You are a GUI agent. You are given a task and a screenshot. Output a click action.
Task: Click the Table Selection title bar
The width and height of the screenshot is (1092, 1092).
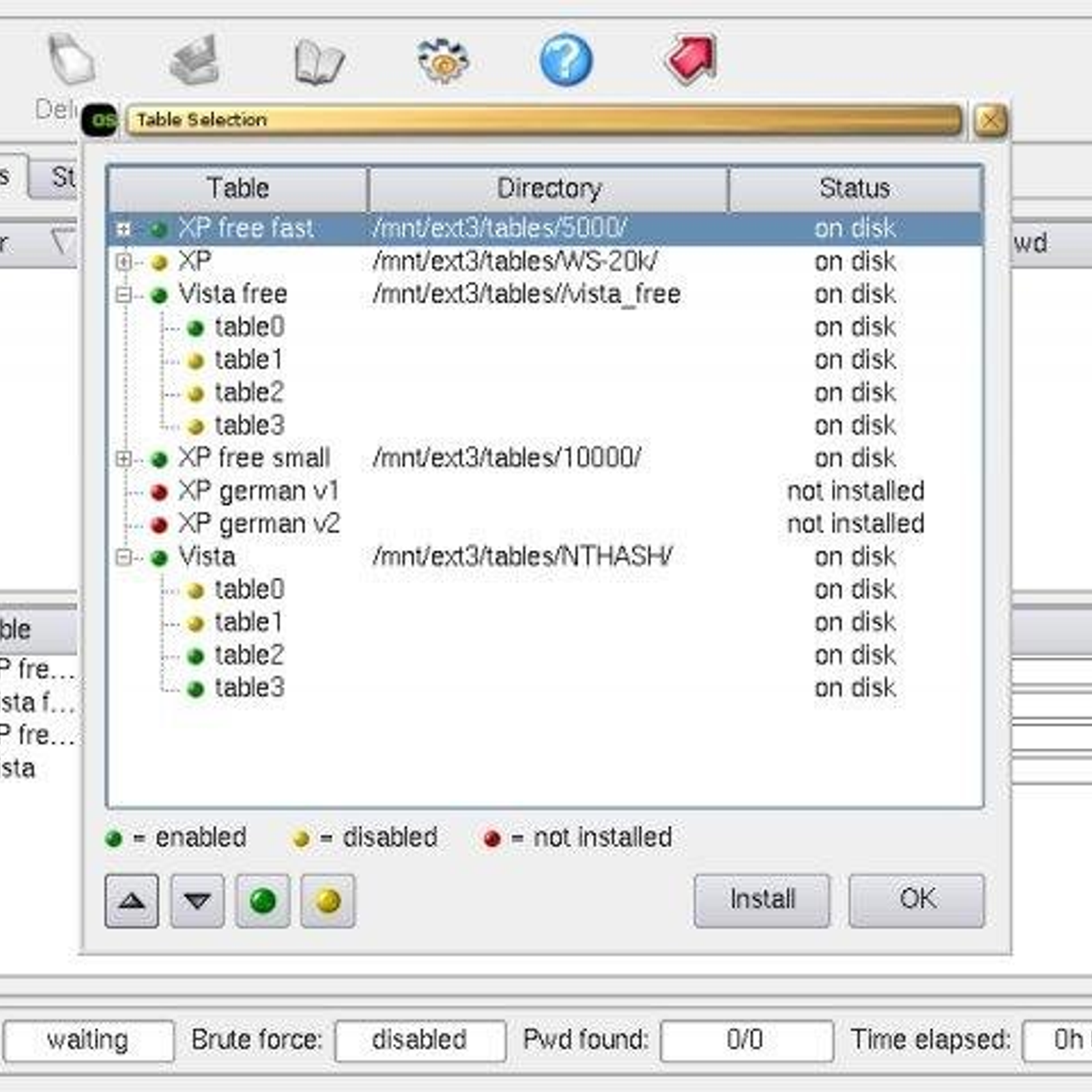(x=544, y=121)
